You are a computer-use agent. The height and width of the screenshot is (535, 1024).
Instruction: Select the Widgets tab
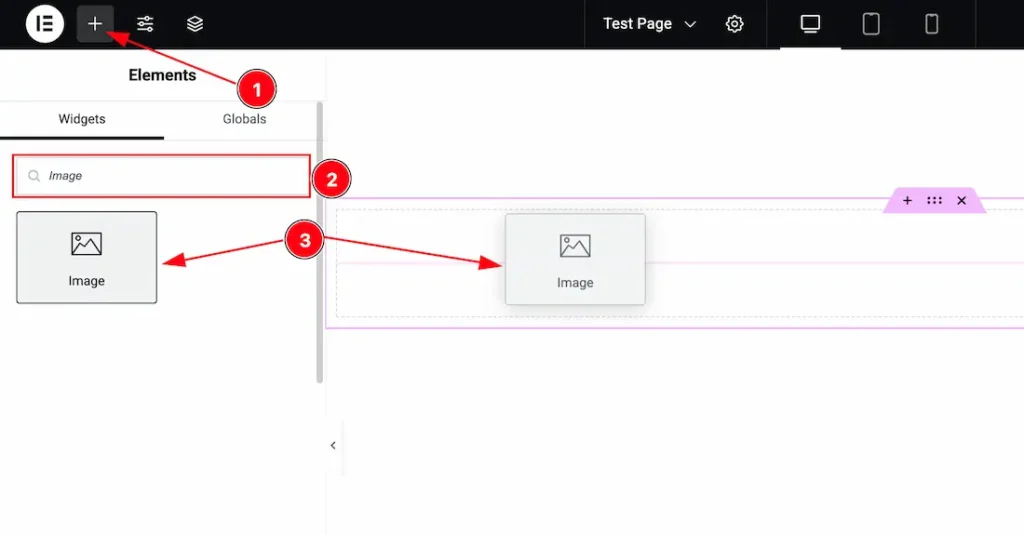coord(82,119)
